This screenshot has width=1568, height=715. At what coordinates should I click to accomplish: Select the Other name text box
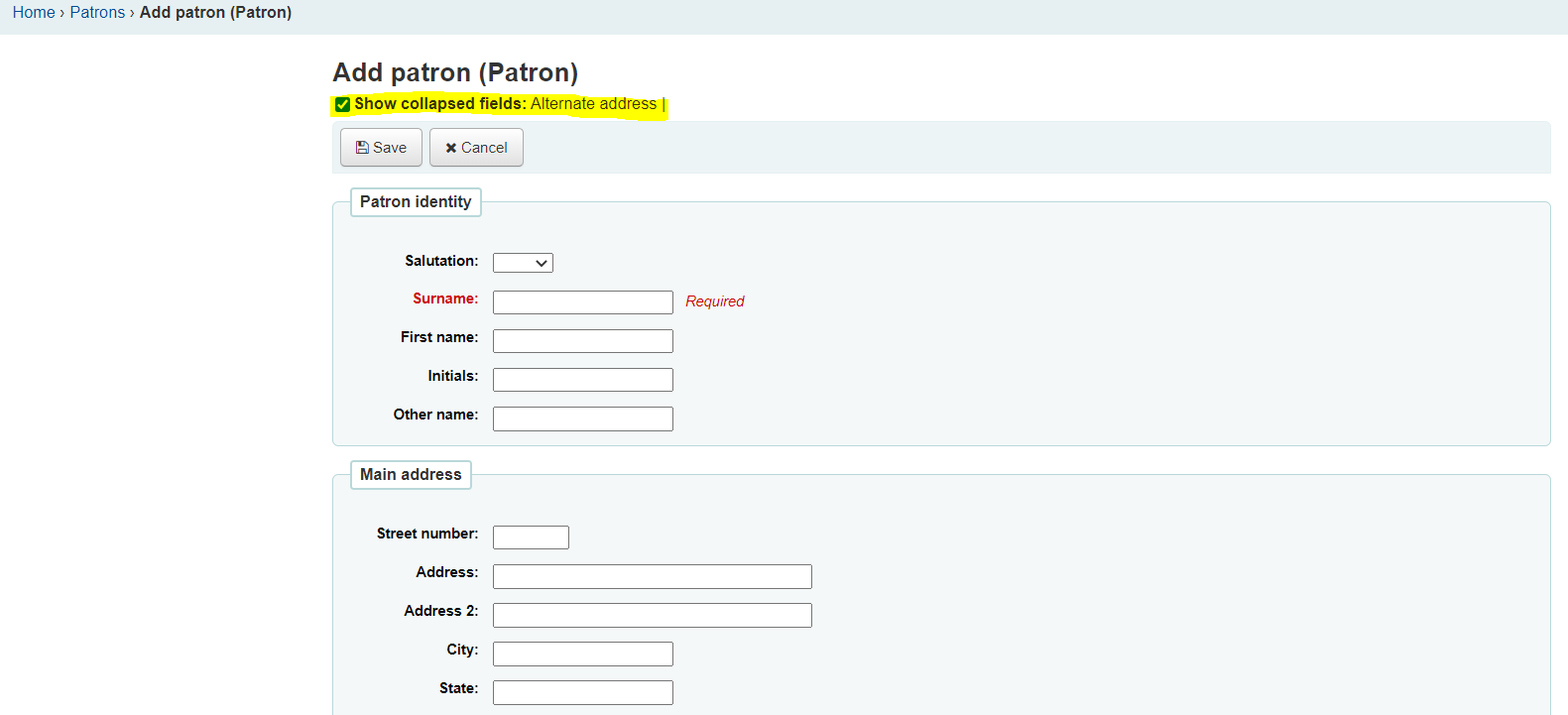(x=583, y=418)
